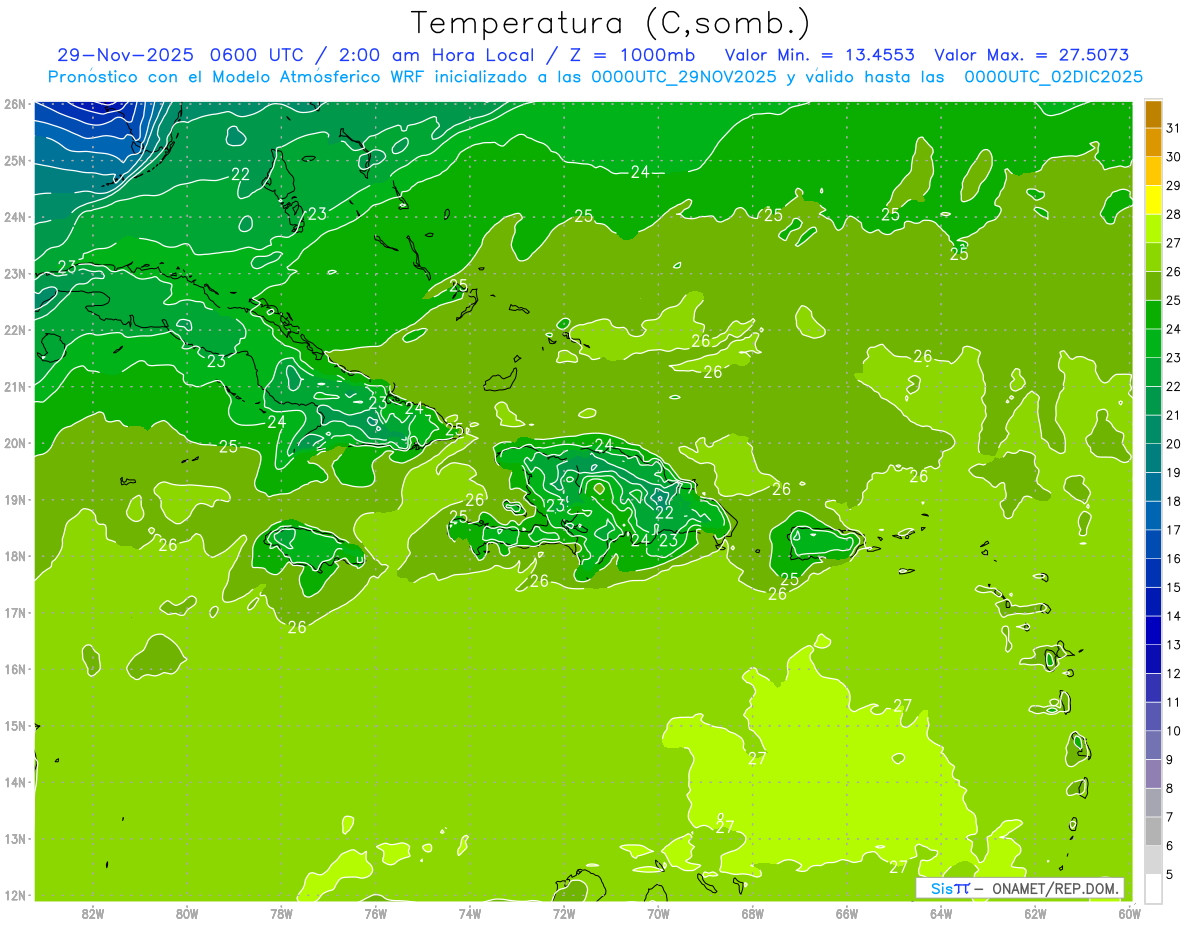
Task: Click the "10" color scale label
Action: point(1173,731)
